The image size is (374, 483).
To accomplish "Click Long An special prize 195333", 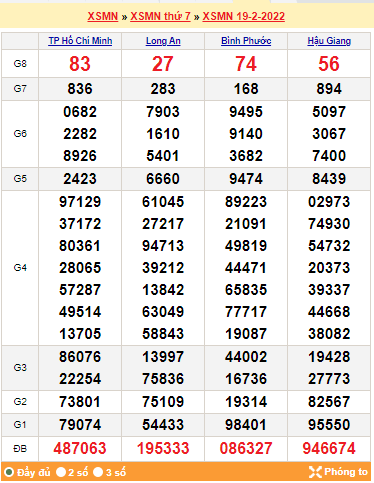I will coord(163,448).
